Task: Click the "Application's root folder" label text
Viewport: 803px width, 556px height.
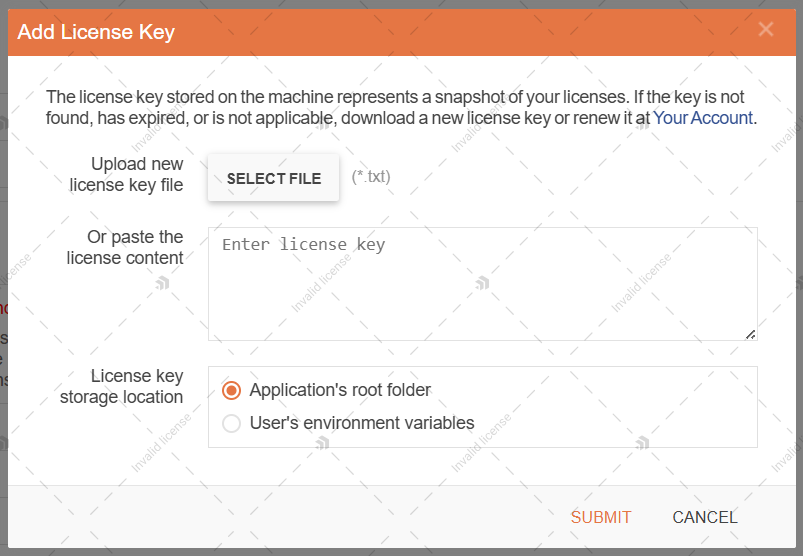Action: coord(340,390)
